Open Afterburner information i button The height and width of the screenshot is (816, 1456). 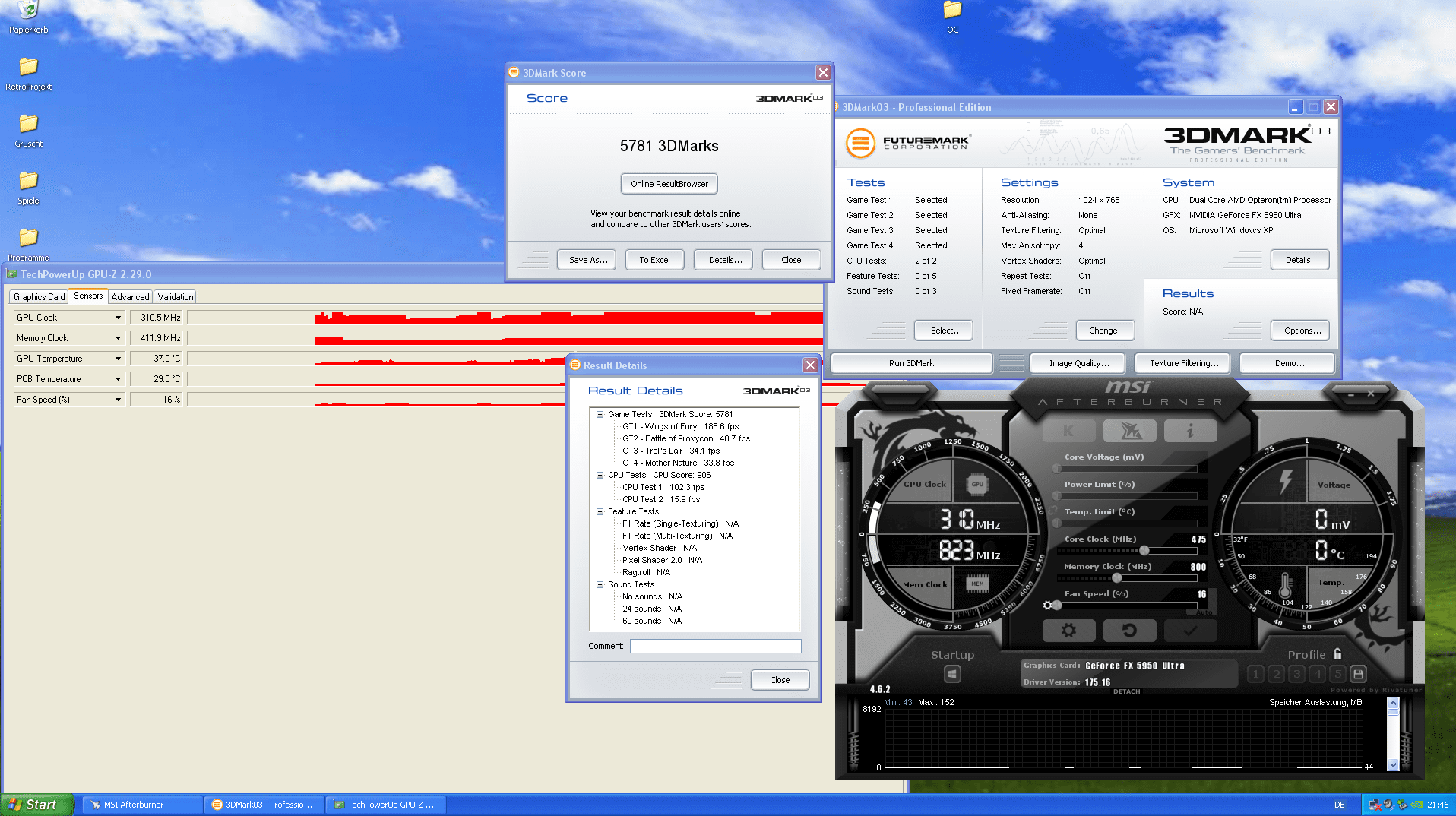click(x=1190, y=432)
